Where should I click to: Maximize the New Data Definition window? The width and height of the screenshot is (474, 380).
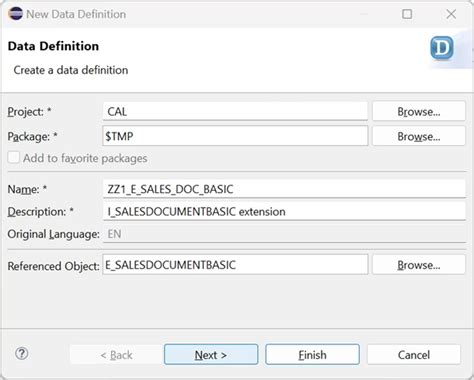coord(407,14)
